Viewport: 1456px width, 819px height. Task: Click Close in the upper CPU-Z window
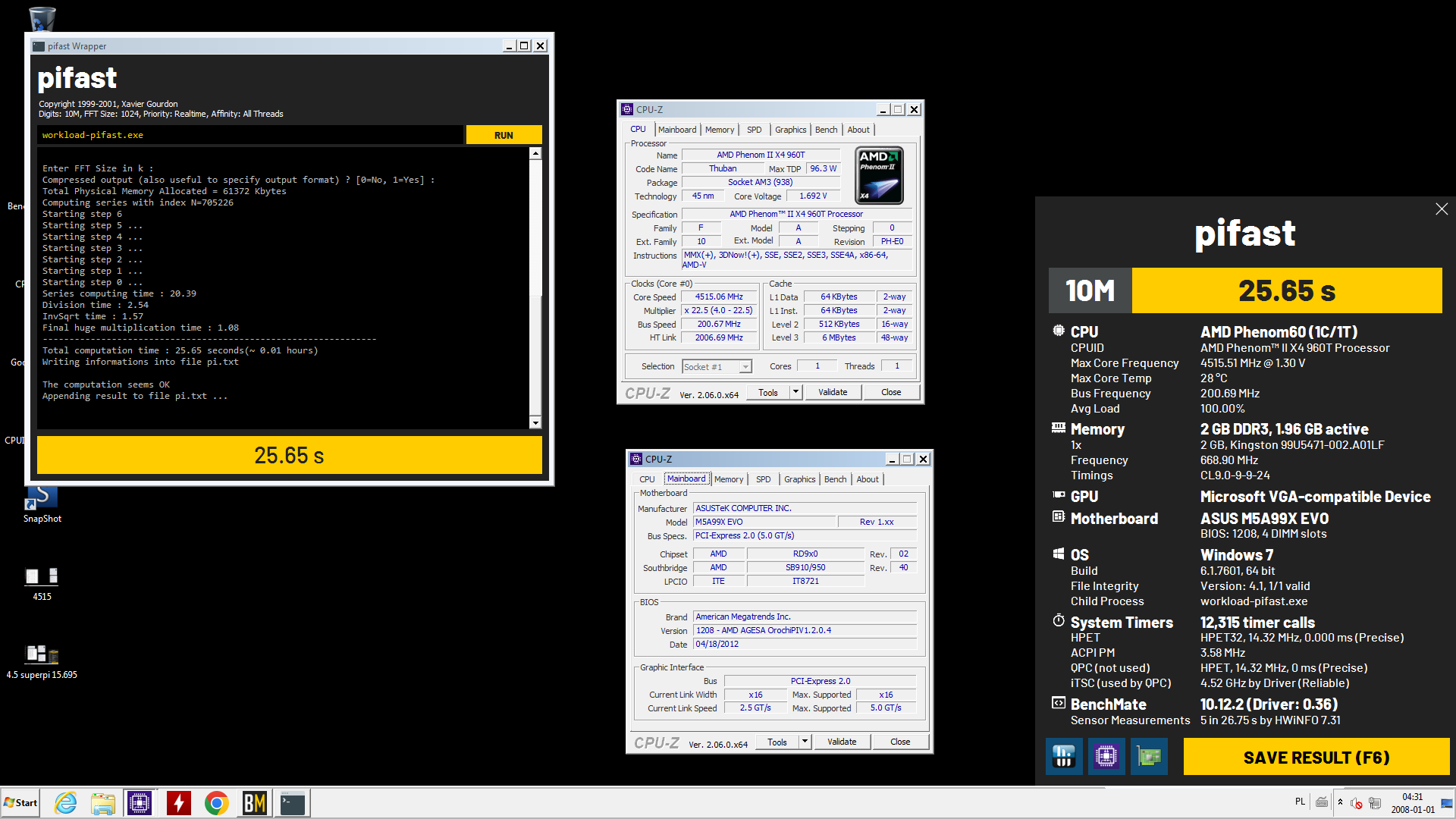pyautogui.click(x=891, y=392)
